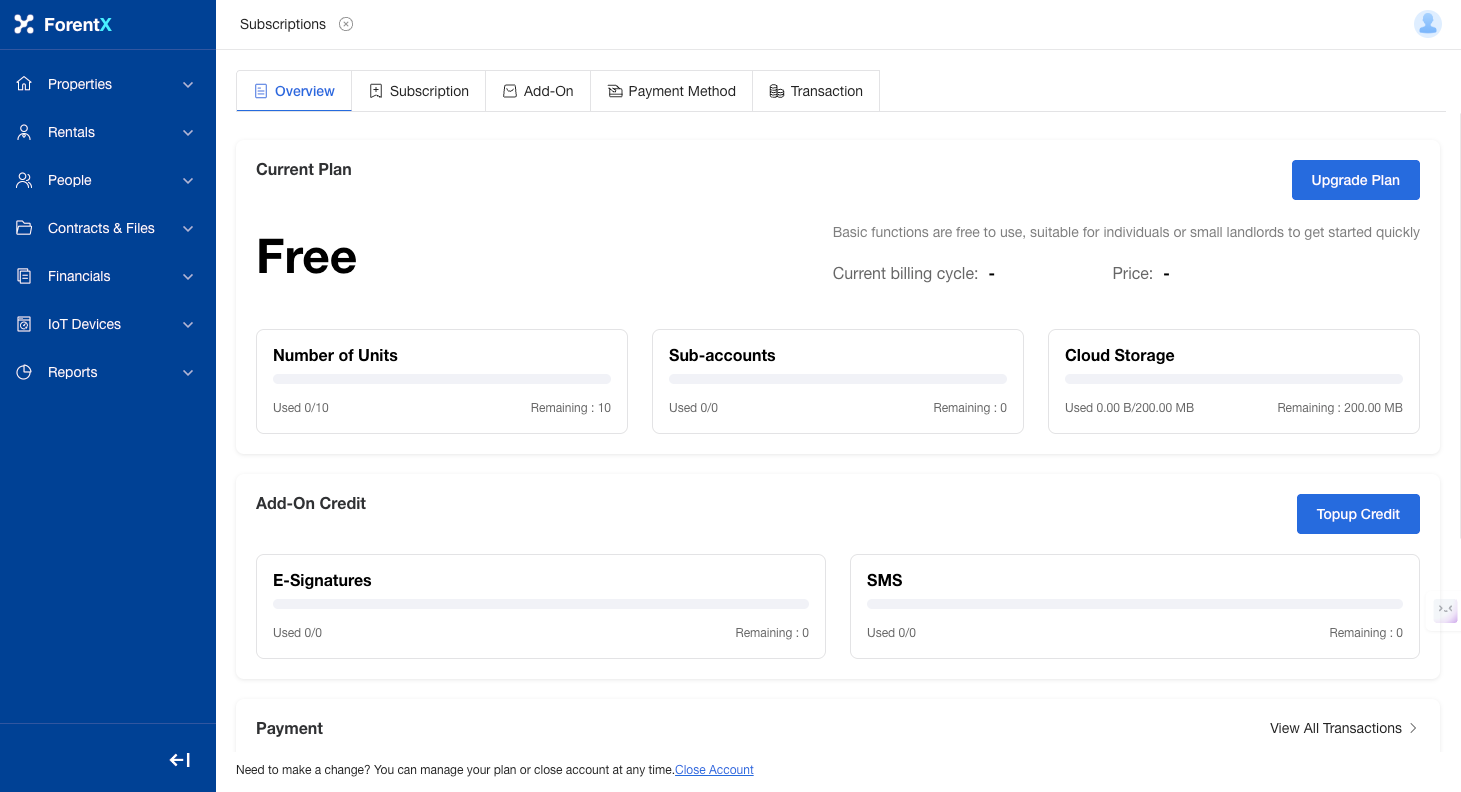1461x792 pixels.
Task: Expand the Financials menu chevron
Action: tap(188, 277)
